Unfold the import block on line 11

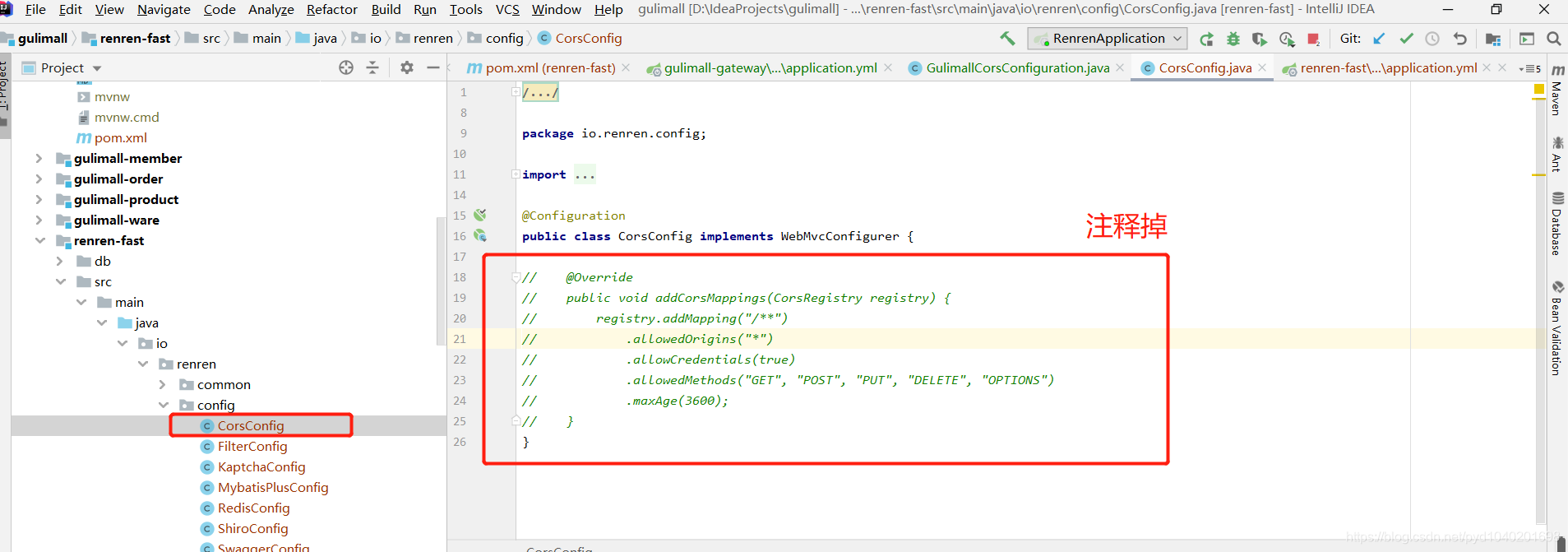pos(516,174)
